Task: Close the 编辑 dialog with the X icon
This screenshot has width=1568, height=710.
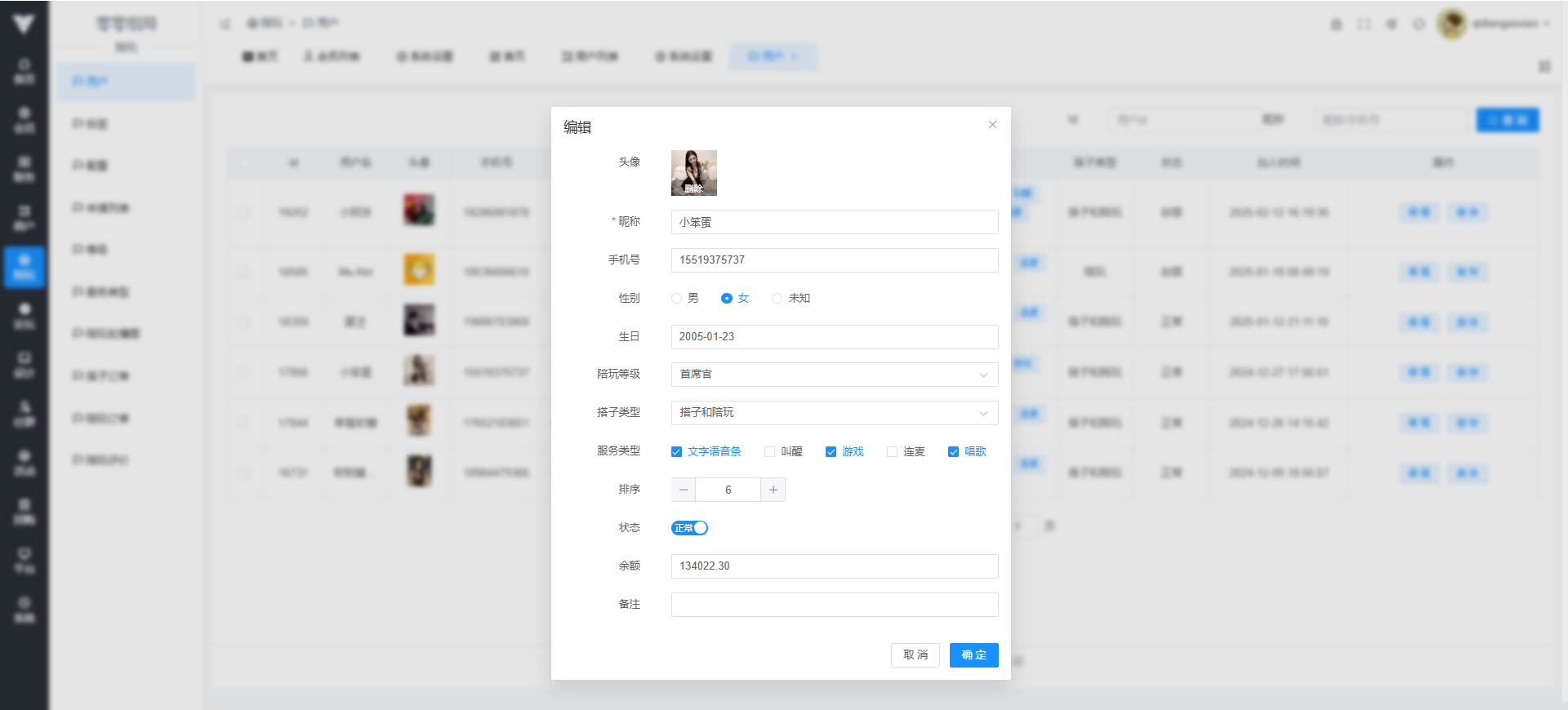Action: (x=992, y=125)
